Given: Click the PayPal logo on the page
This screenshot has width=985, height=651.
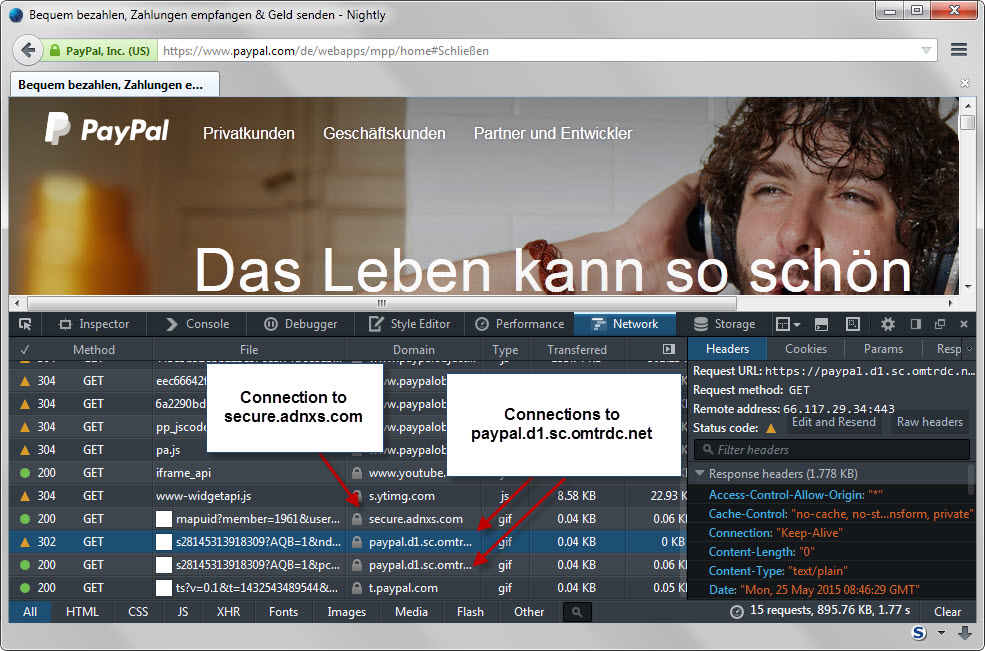Looking at the screenshot, I should tap(107, 129).
